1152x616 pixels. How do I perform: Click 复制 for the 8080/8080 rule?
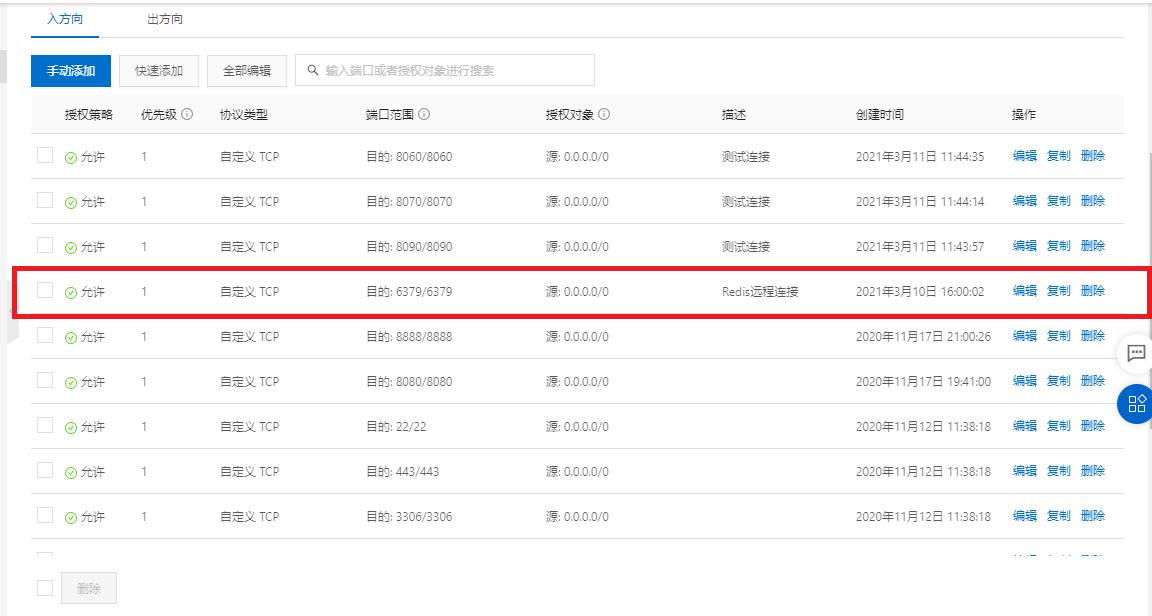coord(1059,381)
